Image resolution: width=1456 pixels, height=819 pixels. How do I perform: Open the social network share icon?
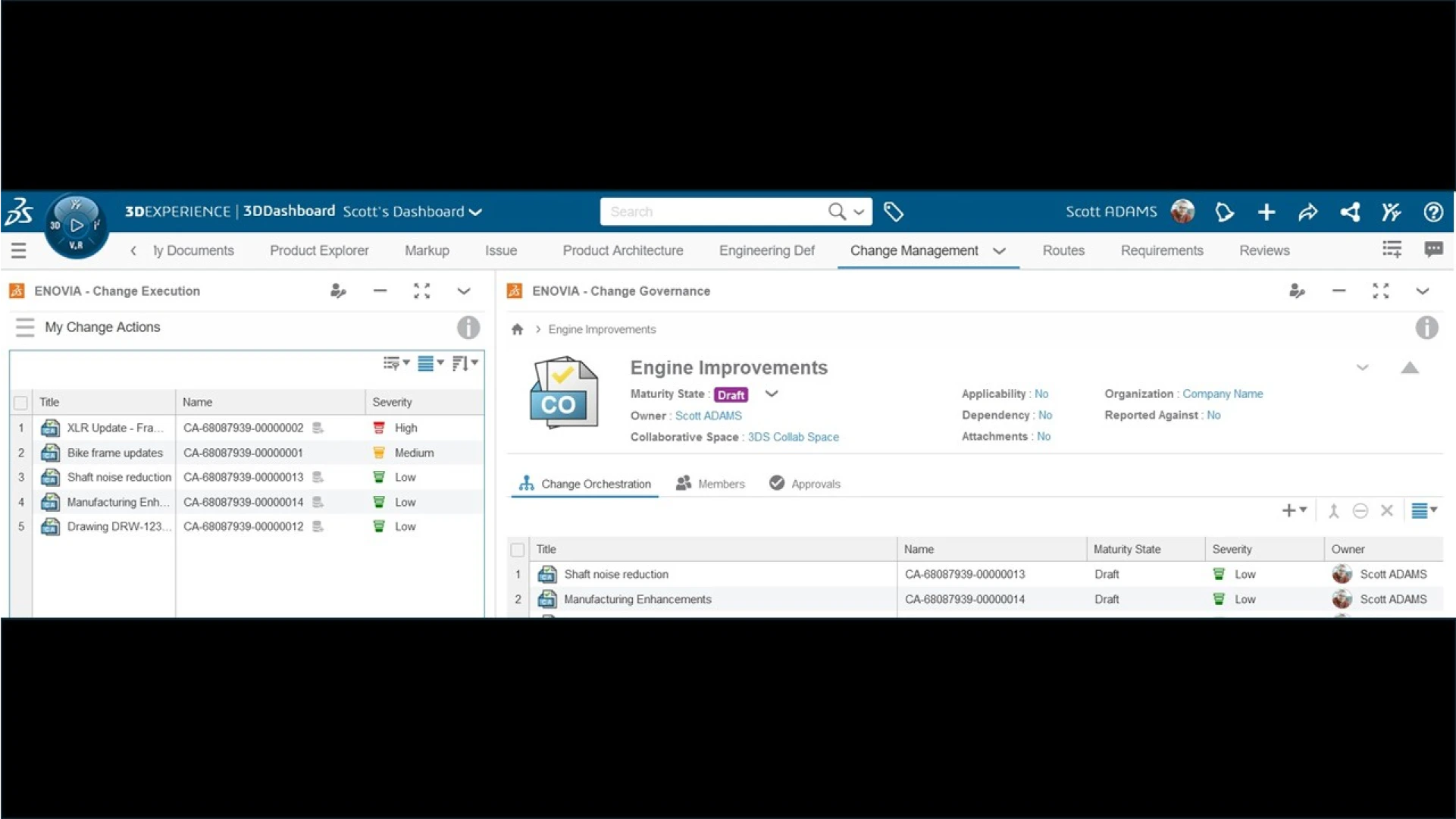1350,212
